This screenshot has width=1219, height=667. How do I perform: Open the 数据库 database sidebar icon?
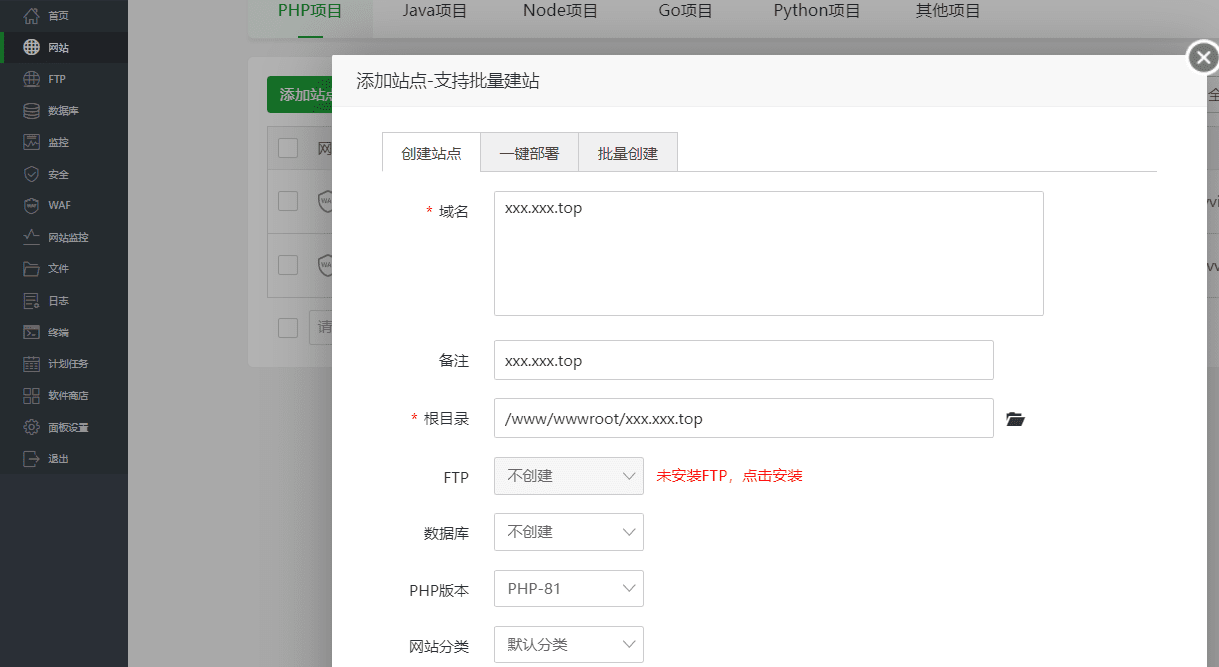coord(31,111)
